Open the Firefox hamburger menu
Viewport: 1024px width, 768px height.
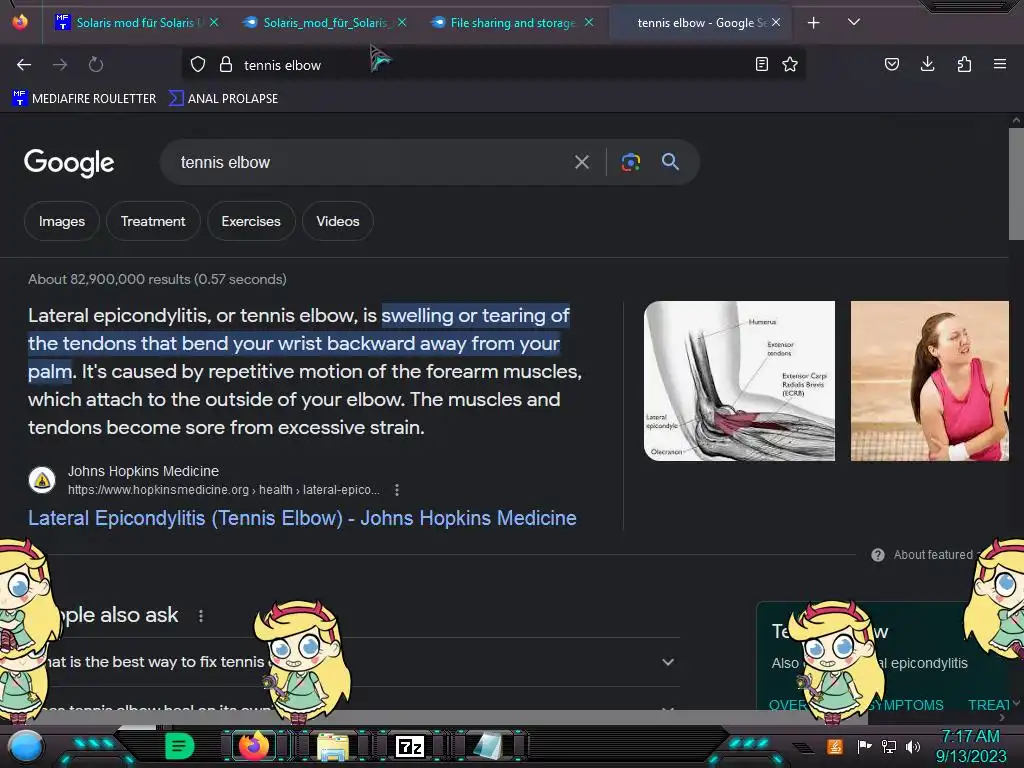coord(1000,64)
